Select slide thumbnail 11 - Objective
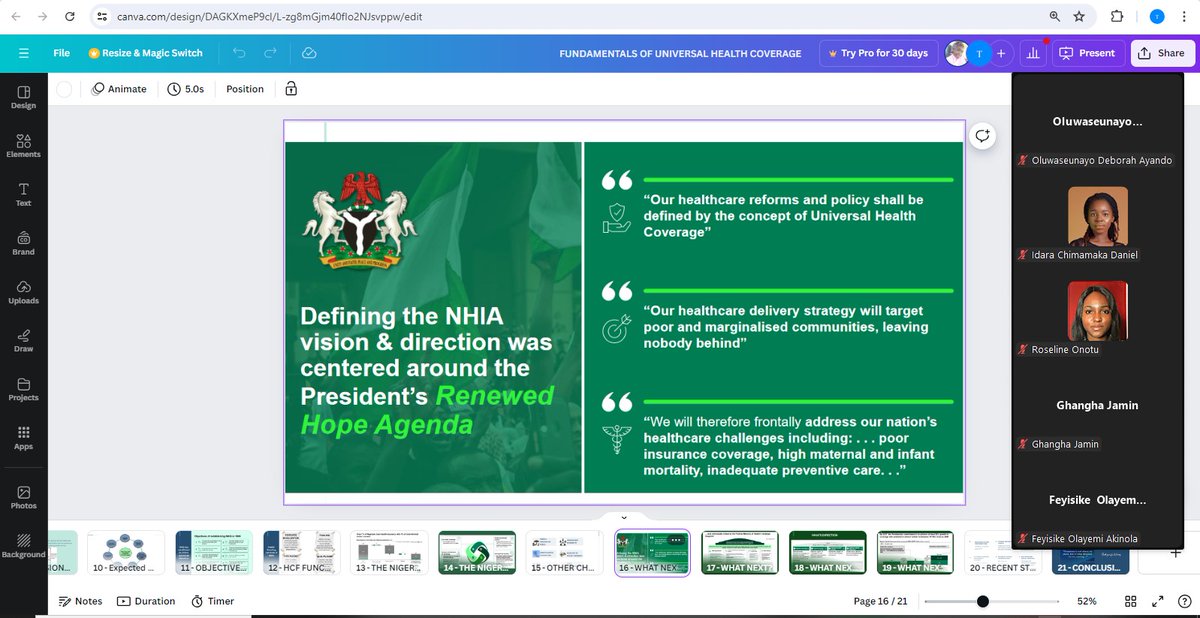Image resolution: width=1200 pixels, height=618 pixels. tap(213, 552)
